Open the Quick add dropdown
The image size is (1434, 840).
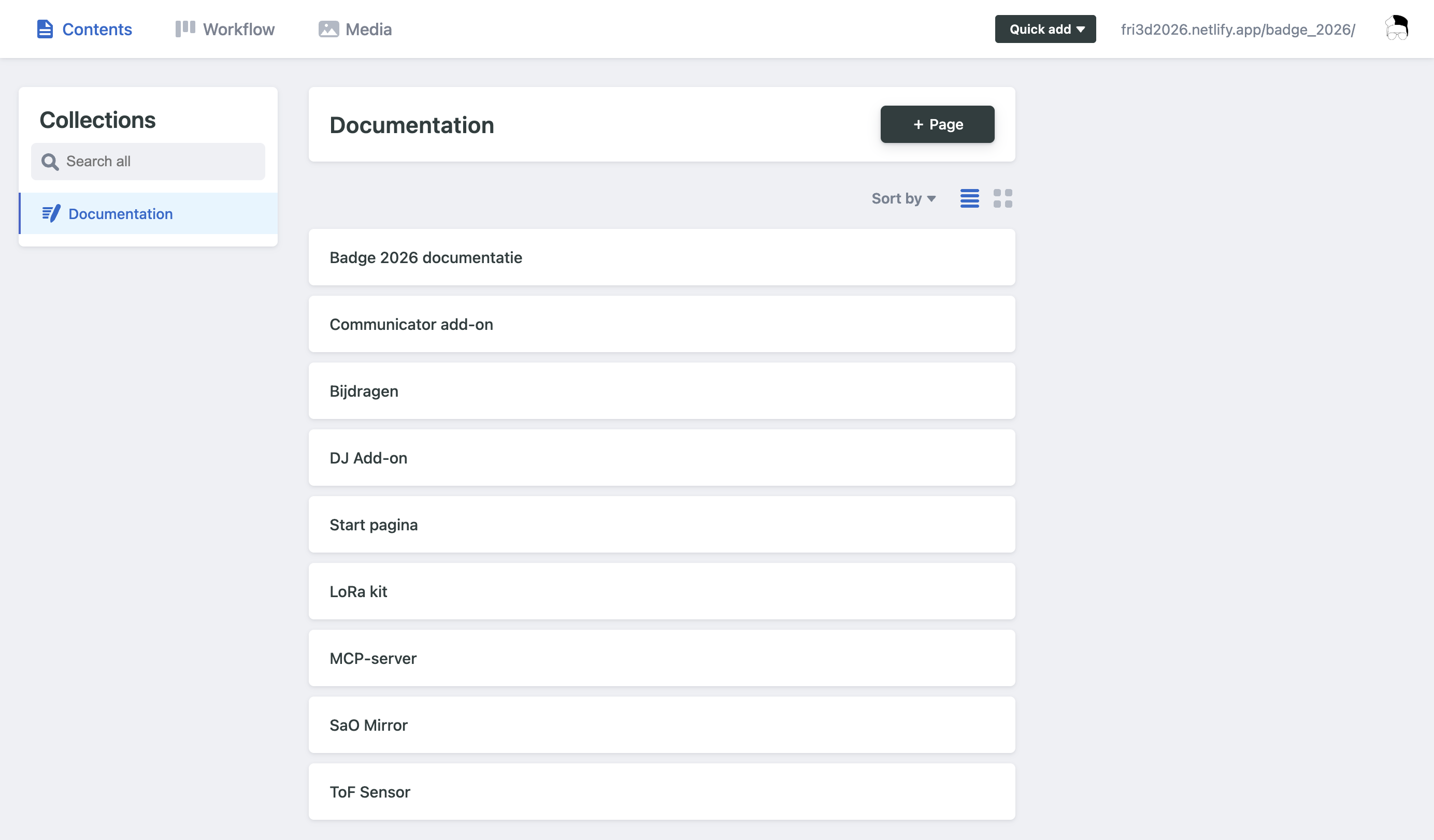pyautogui.click(x=1045, y=29)
